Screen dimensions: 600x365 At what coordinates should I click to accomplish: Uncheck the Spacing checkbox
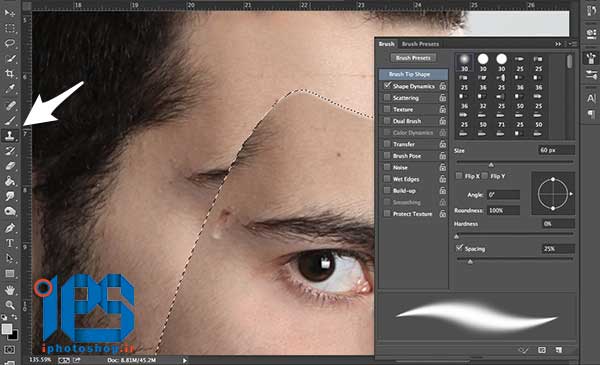coord(460,248)
